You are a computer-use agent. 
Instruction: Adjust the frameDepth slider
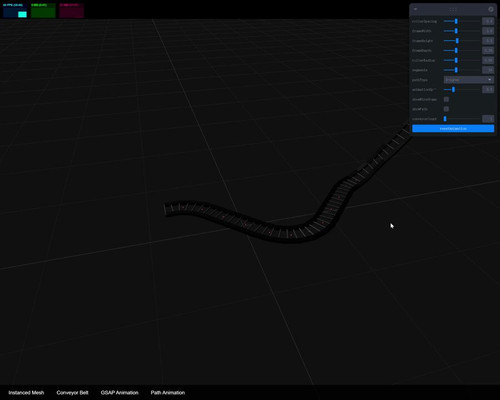[462, 50]
